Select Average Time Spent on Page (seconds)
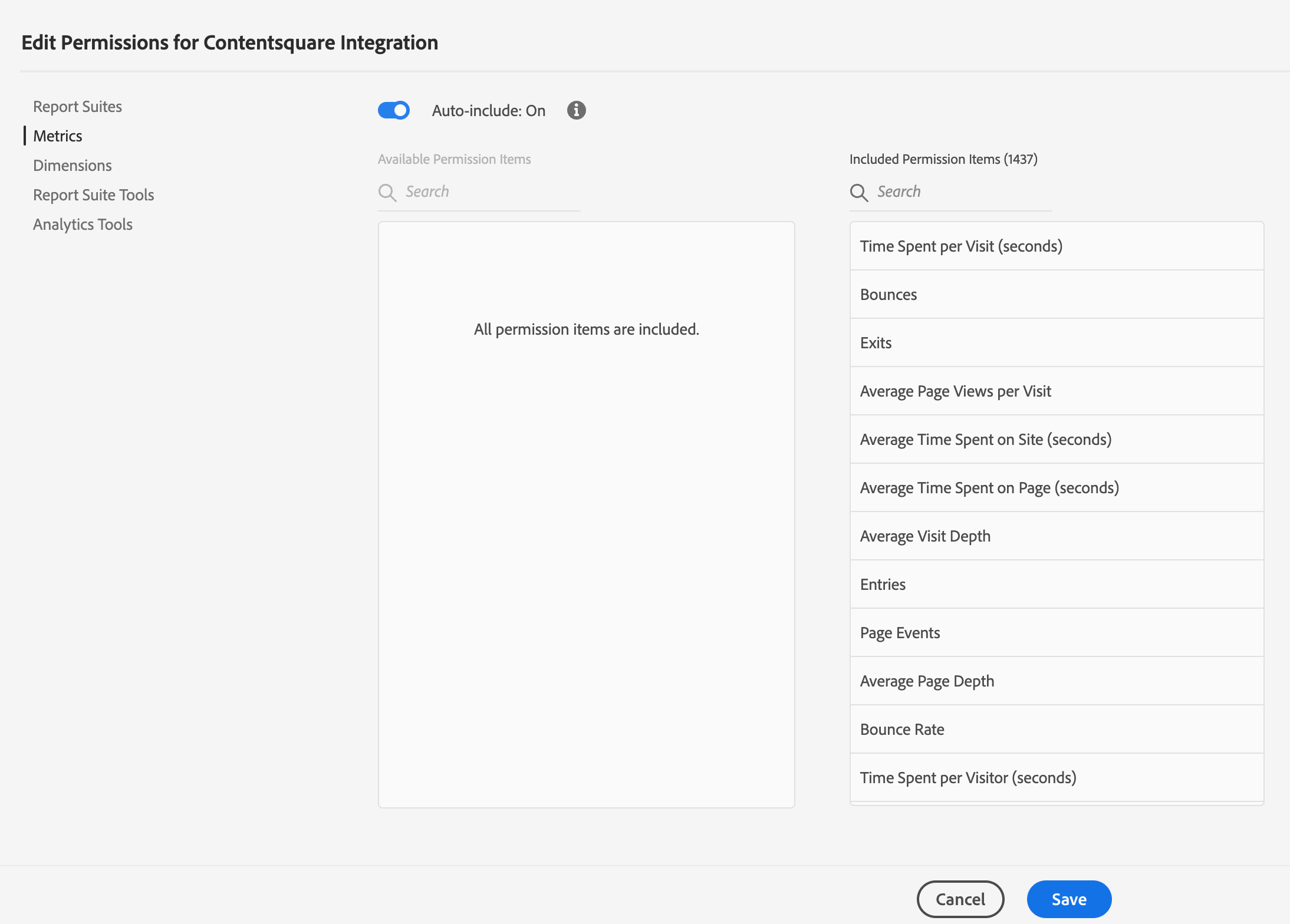The height and width of the screenshot is (924, 1290). 1057,488
